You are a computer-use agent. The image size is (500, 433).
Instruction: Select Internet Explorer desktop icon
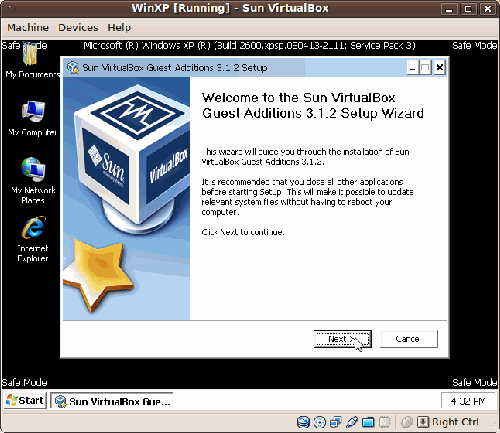coord(33,239)
